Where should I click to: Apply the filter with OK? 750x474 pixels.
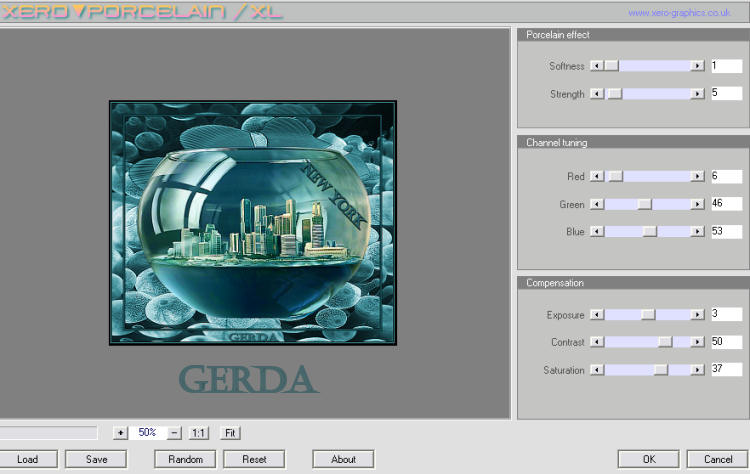coord(649,459)
